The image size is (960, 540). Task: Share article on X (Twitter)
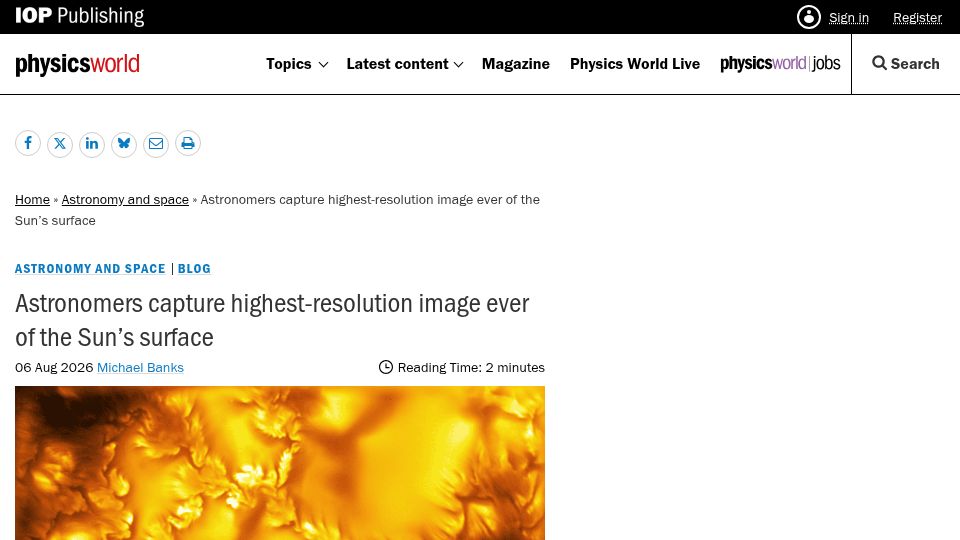click(x=60, y=143)
